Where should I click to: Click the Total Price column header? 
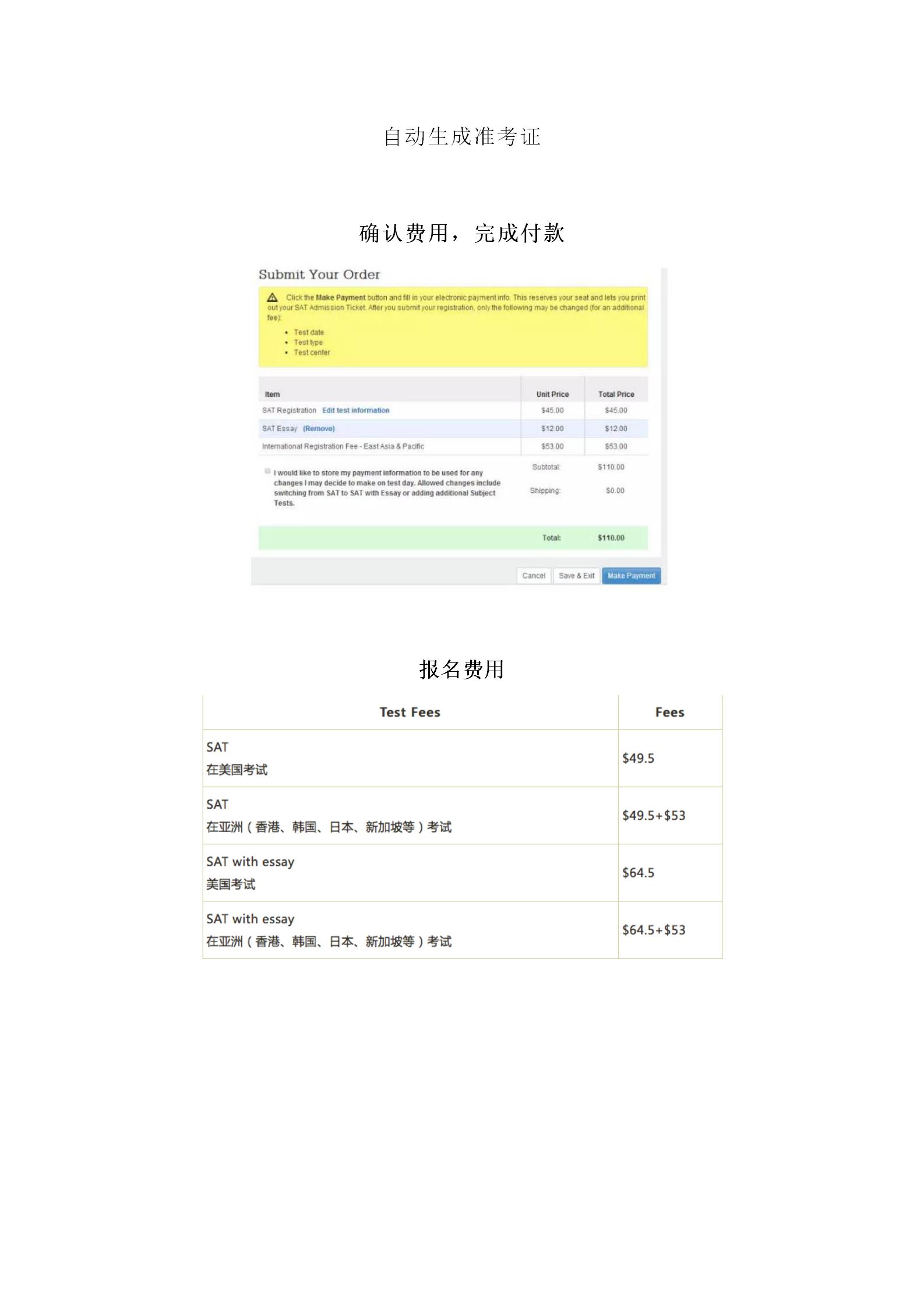tap(616, 394)
